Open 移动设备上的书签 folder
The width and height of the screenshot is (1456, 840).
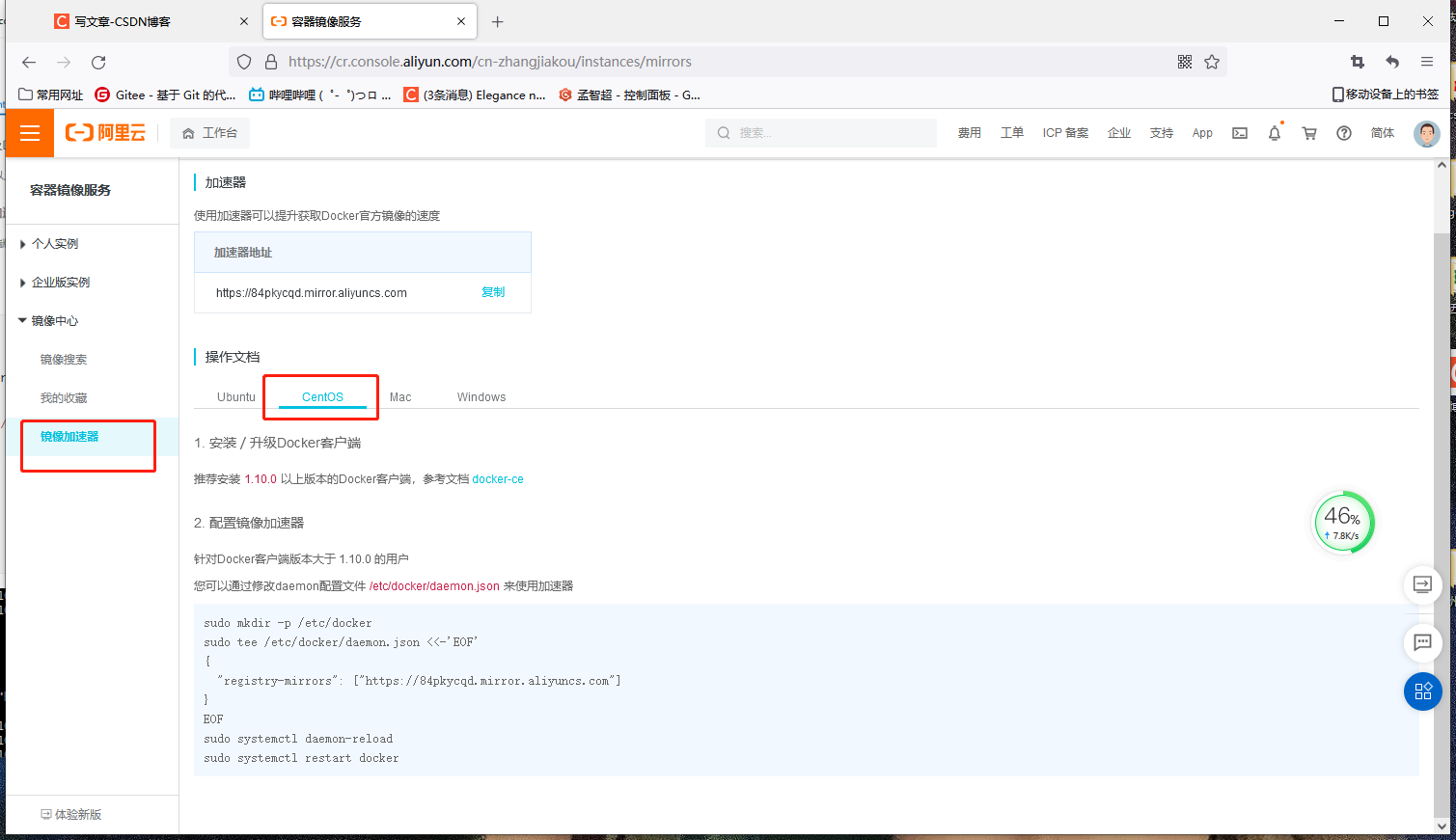click(1386, 95)
